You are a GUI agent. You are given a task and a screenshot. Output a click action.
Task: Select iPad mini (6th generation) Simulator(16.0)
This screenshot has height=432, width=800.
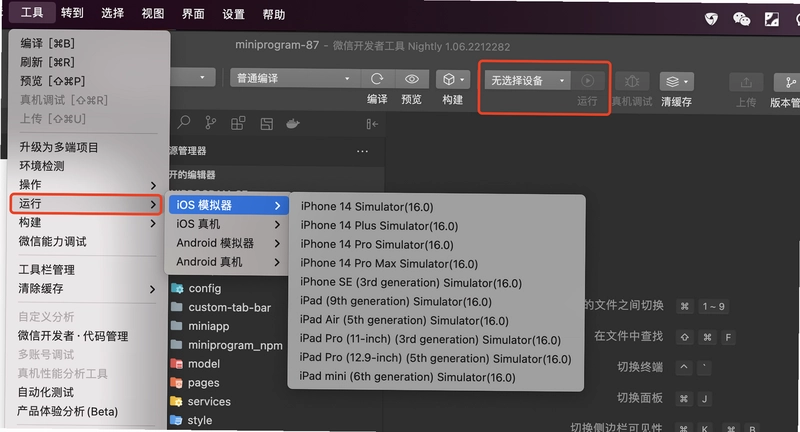[407, 377]
